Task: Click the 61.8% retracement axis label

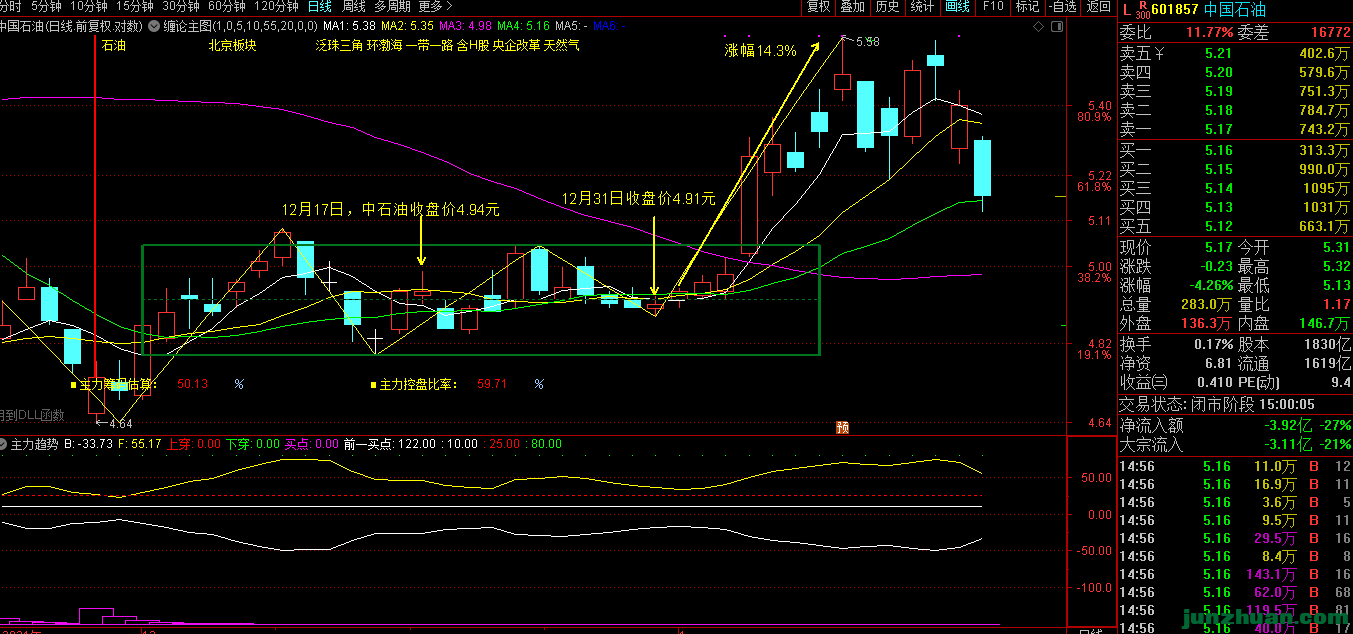Action: [1094, 187]
